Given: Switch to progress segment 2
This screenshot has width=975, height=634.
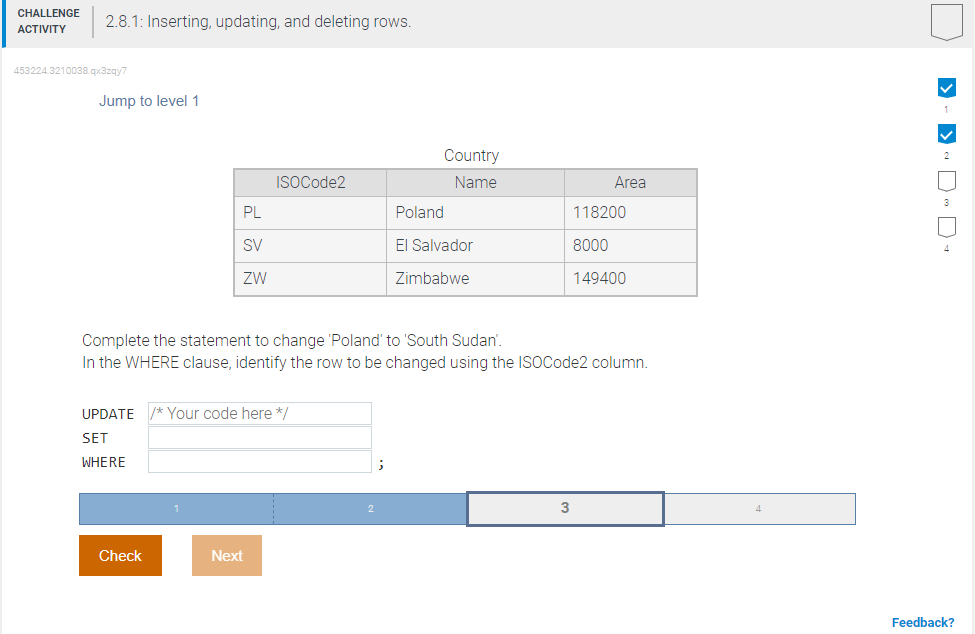Looking at the screenshot, I should [x=371, y=509].
